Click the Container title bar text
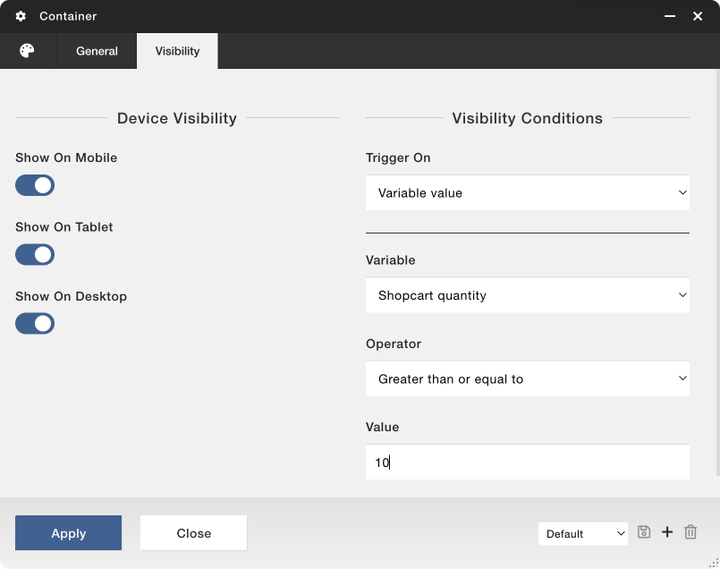The width and height of the screenshot is (720, 569). point(68,16)
